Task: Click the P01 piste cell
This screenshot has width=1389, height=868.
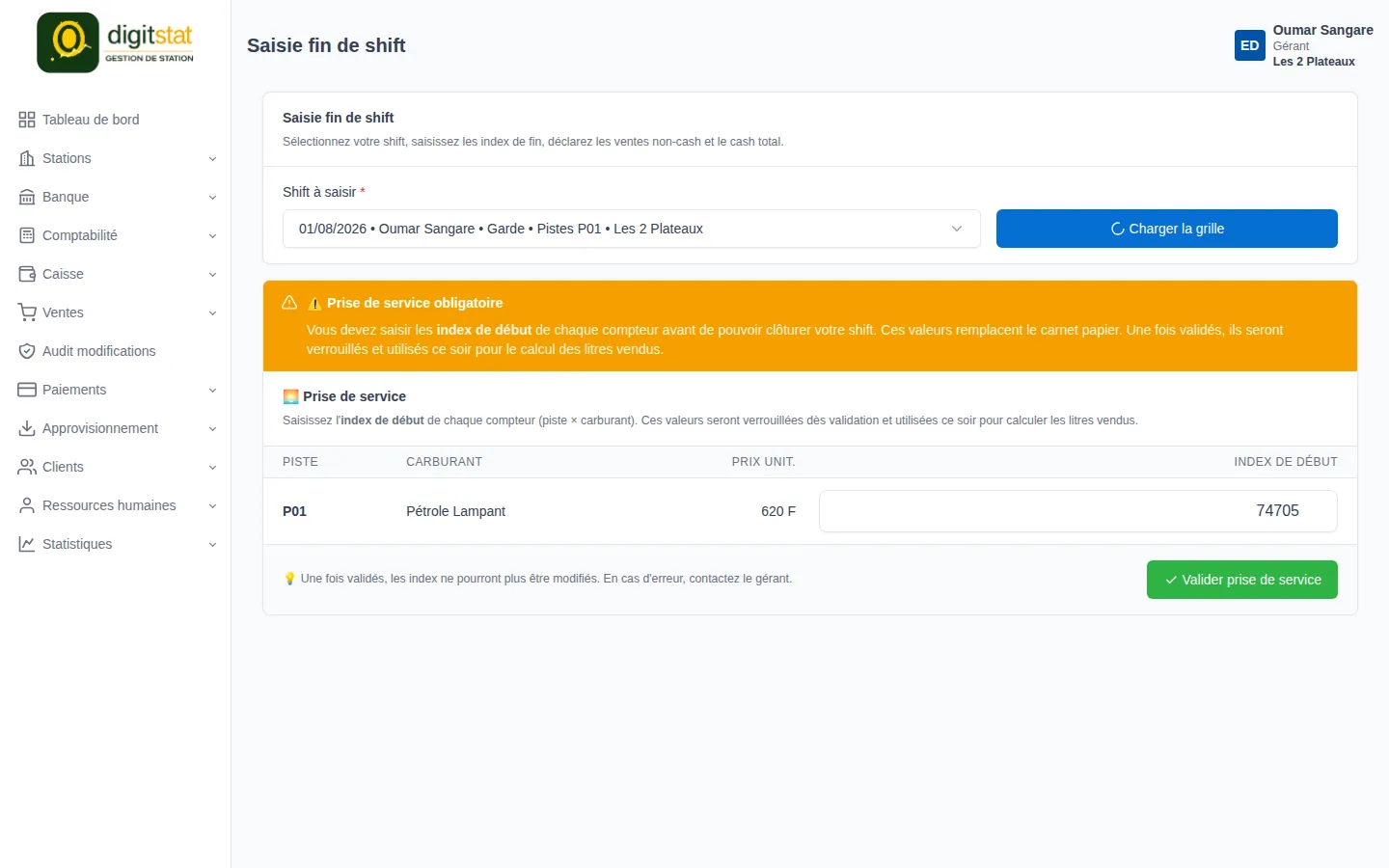Action: pyautogui.click(x=294, y=511)
